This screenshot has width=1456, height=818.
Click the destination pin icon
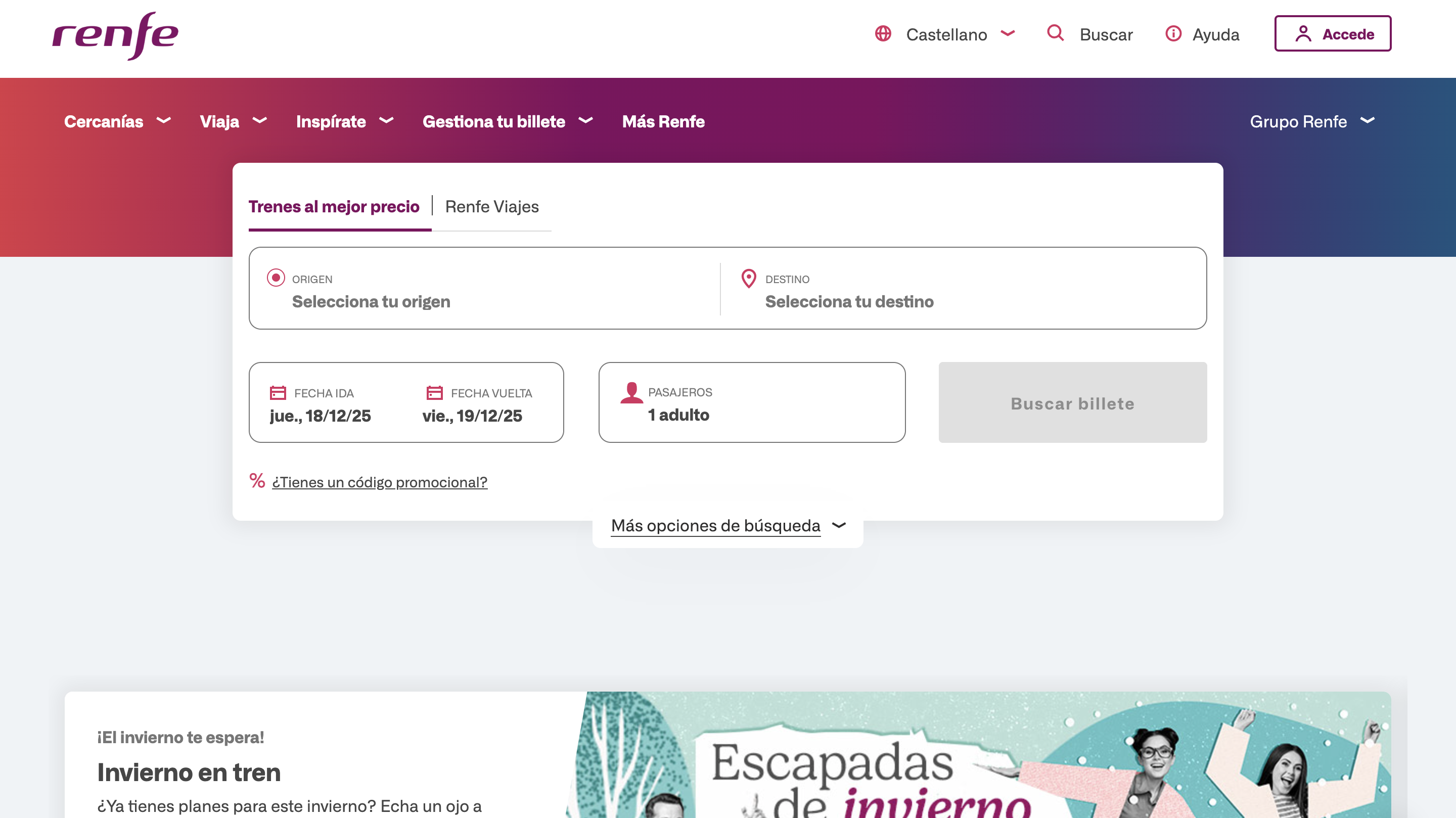point(748,278)
